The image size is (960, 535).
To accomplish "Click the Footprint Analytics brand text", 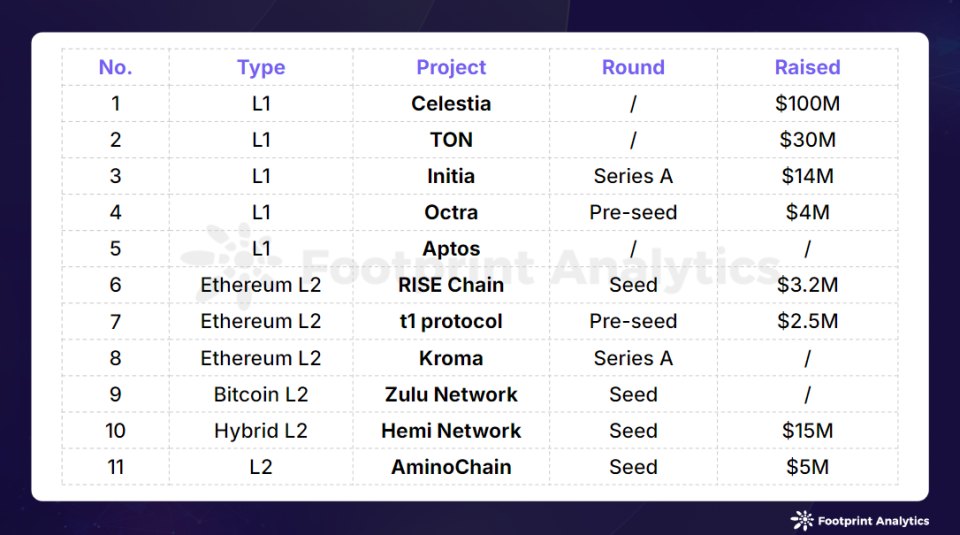I will coord(874,521).
